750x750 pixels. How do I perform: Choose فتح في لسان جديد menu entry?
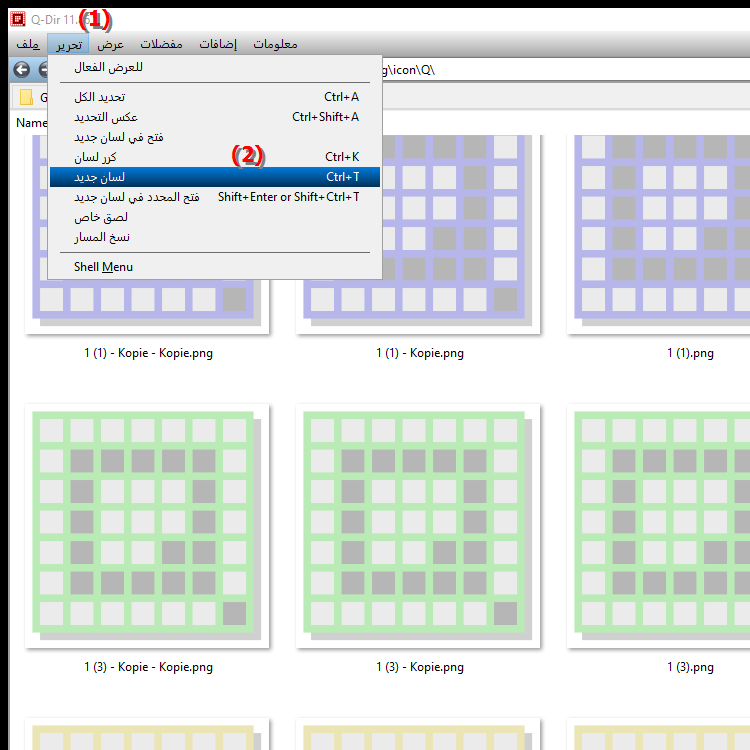click(x=215, y=137)
